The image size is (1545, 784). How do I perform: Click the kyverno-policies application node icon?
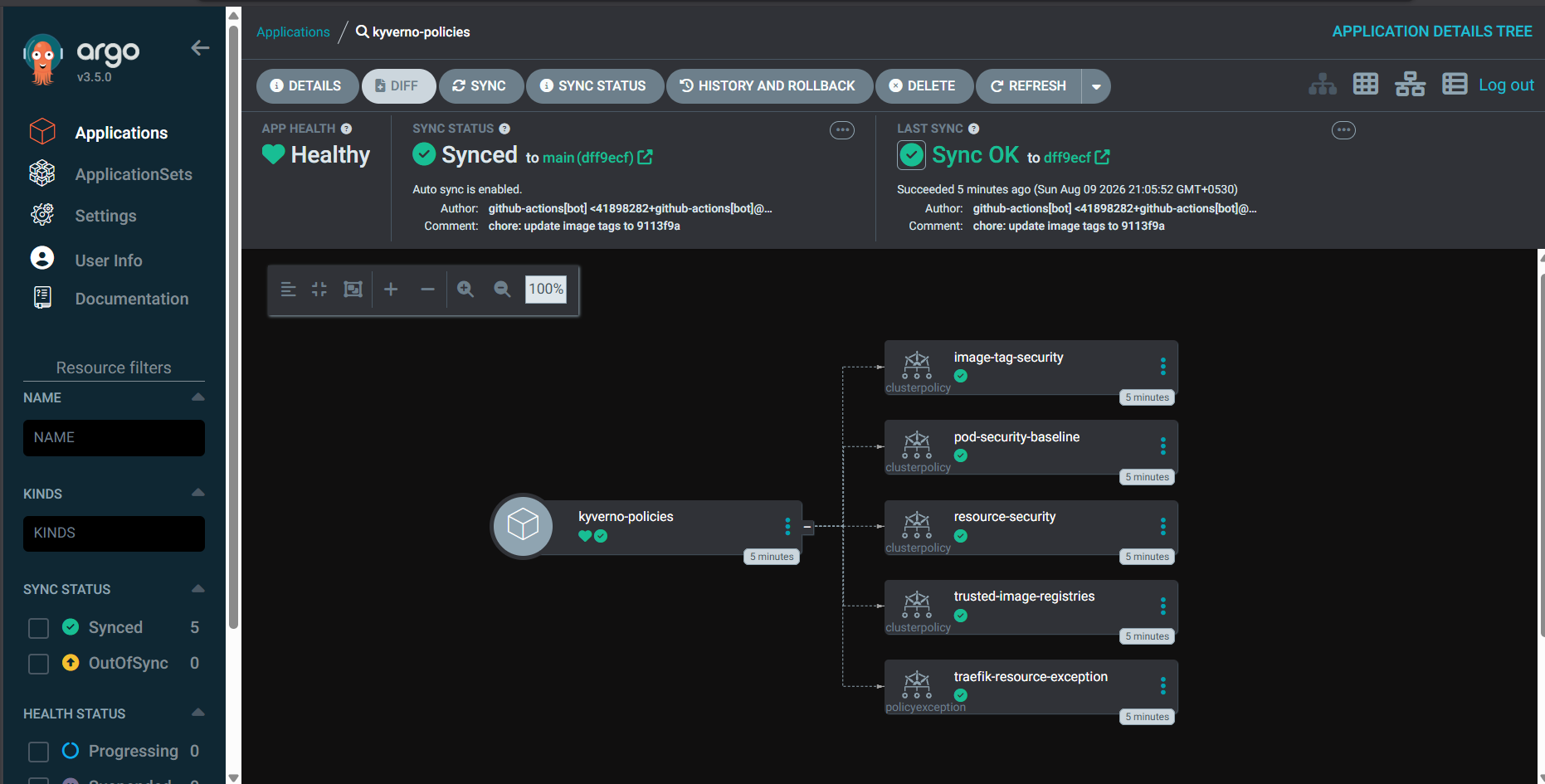pyautogui.click(x=523, y=526)
